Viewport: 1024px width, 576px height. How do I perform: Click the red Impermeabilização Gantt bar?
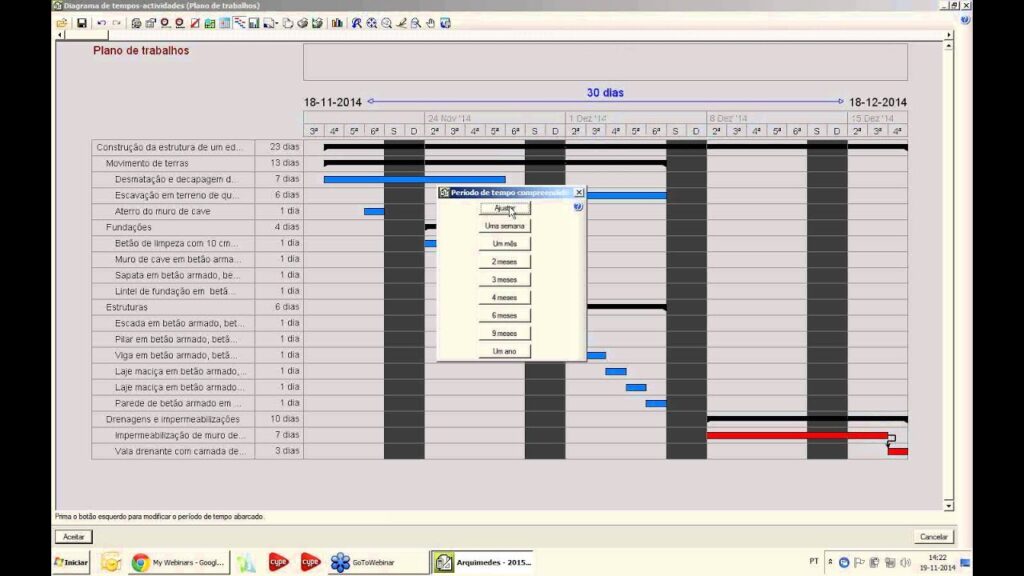coord(796,435)
